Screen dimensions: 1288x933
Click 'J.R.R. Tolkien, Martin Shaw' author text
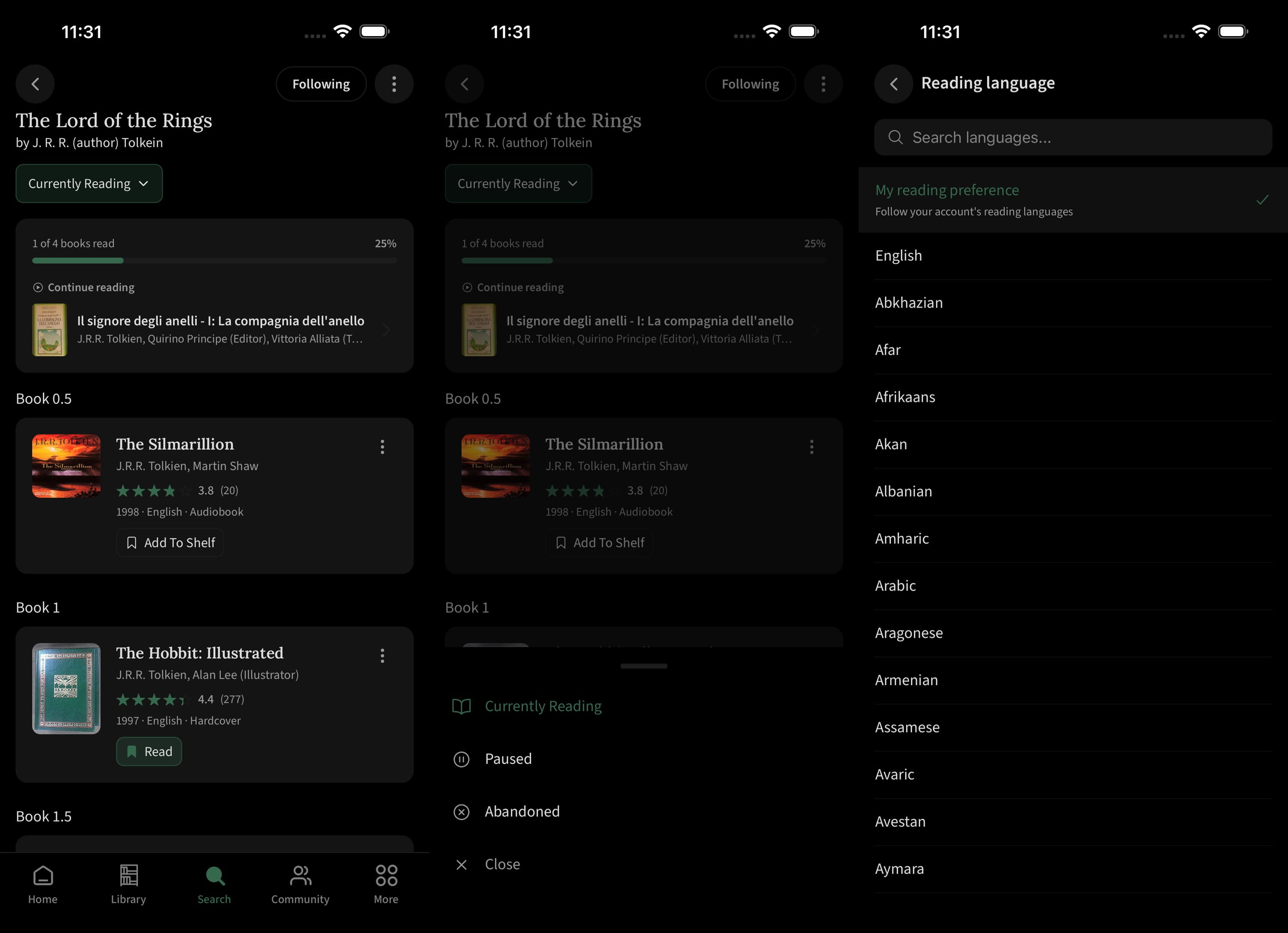click(x=188, y=466)
